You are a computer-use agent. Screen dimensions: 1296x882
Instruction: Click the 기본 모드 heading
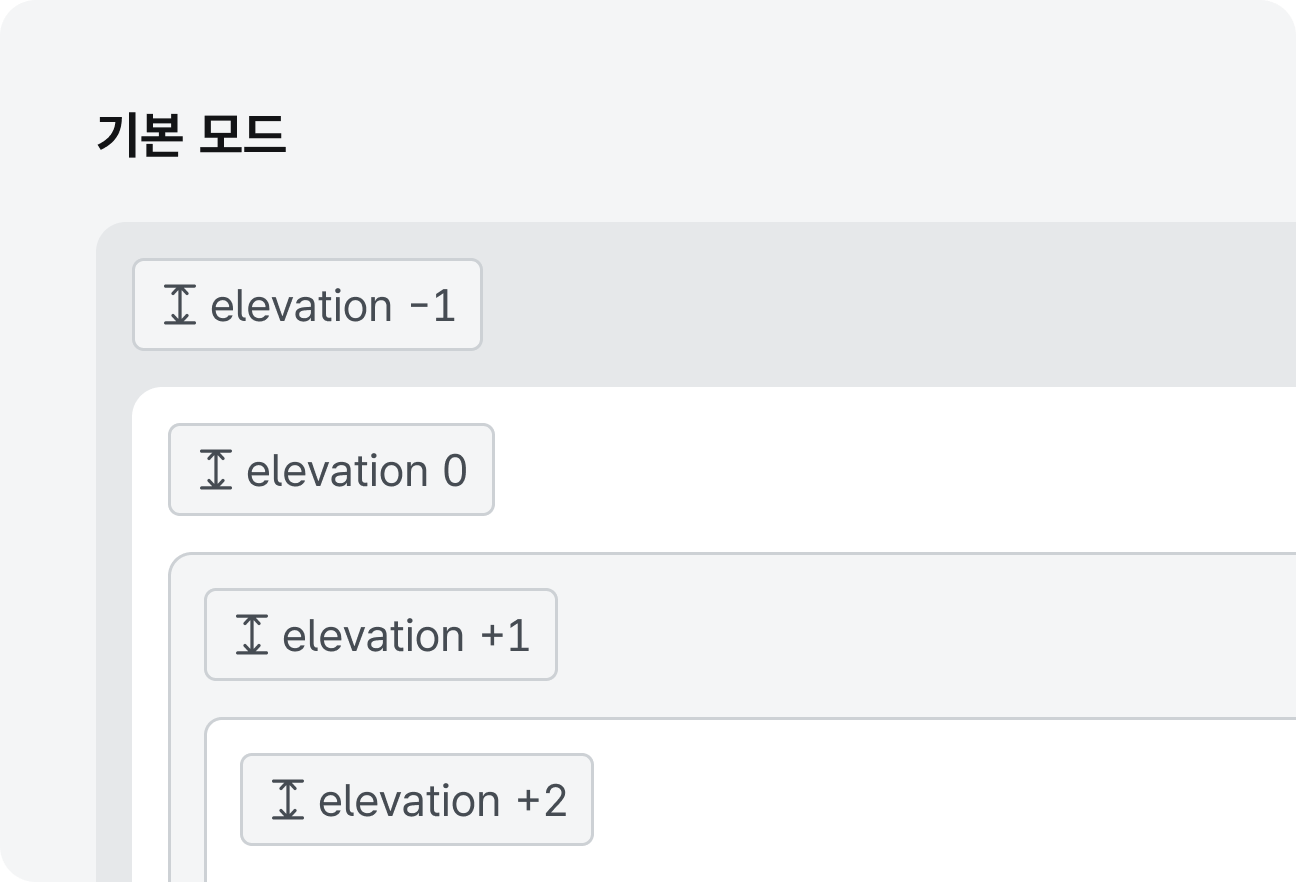(191, 134)
